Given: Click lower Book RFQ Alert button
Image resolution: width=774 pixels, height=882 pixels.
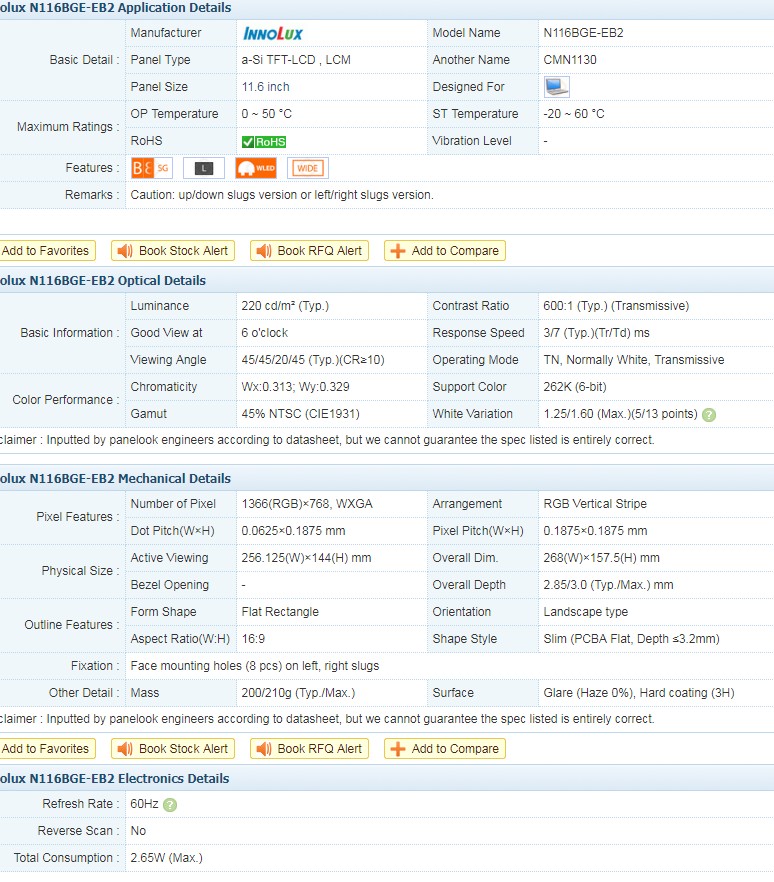Looking at the screenshot, I should point(309,749).
